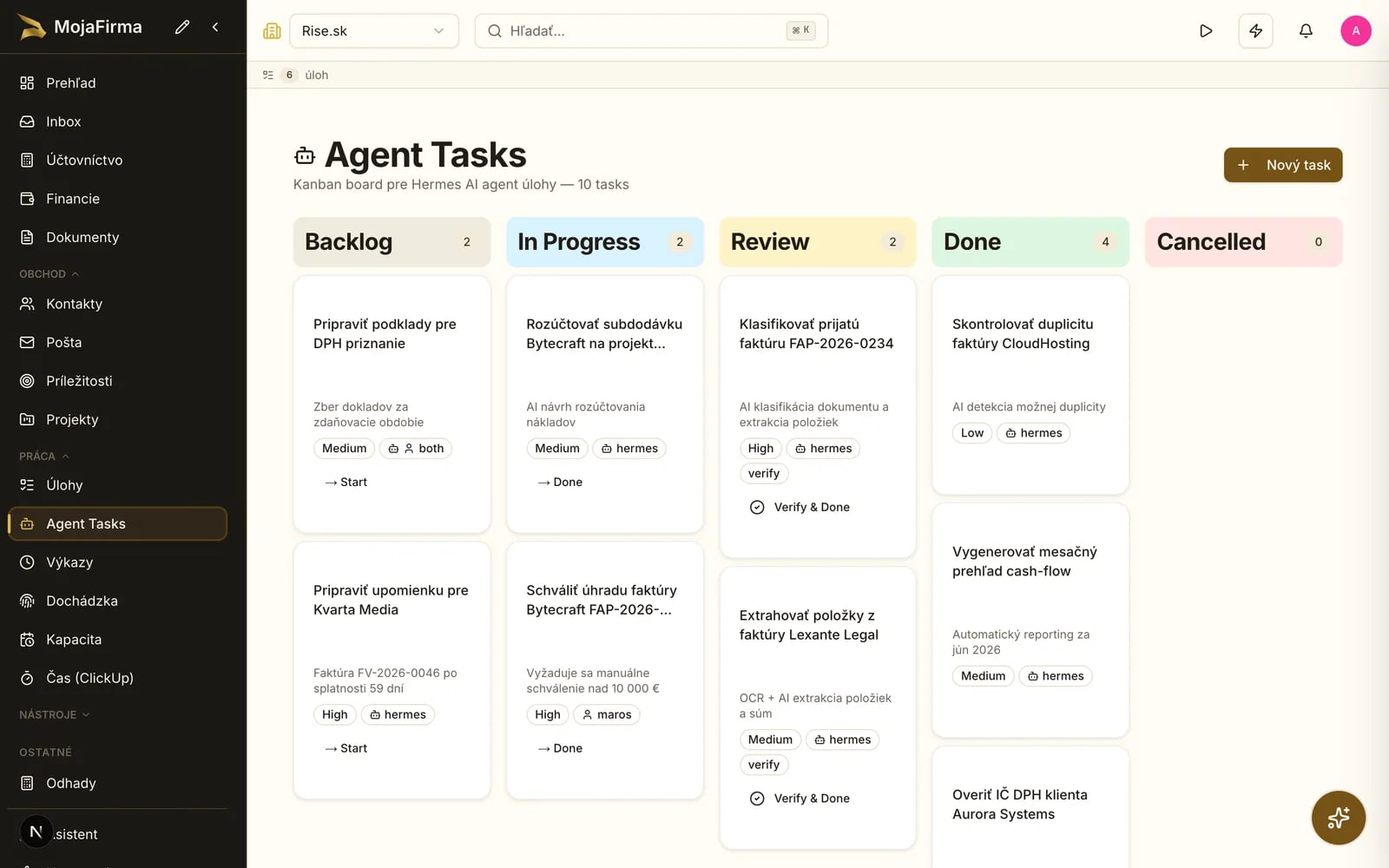Open Kontakty in the sidebar

[117, 304]
